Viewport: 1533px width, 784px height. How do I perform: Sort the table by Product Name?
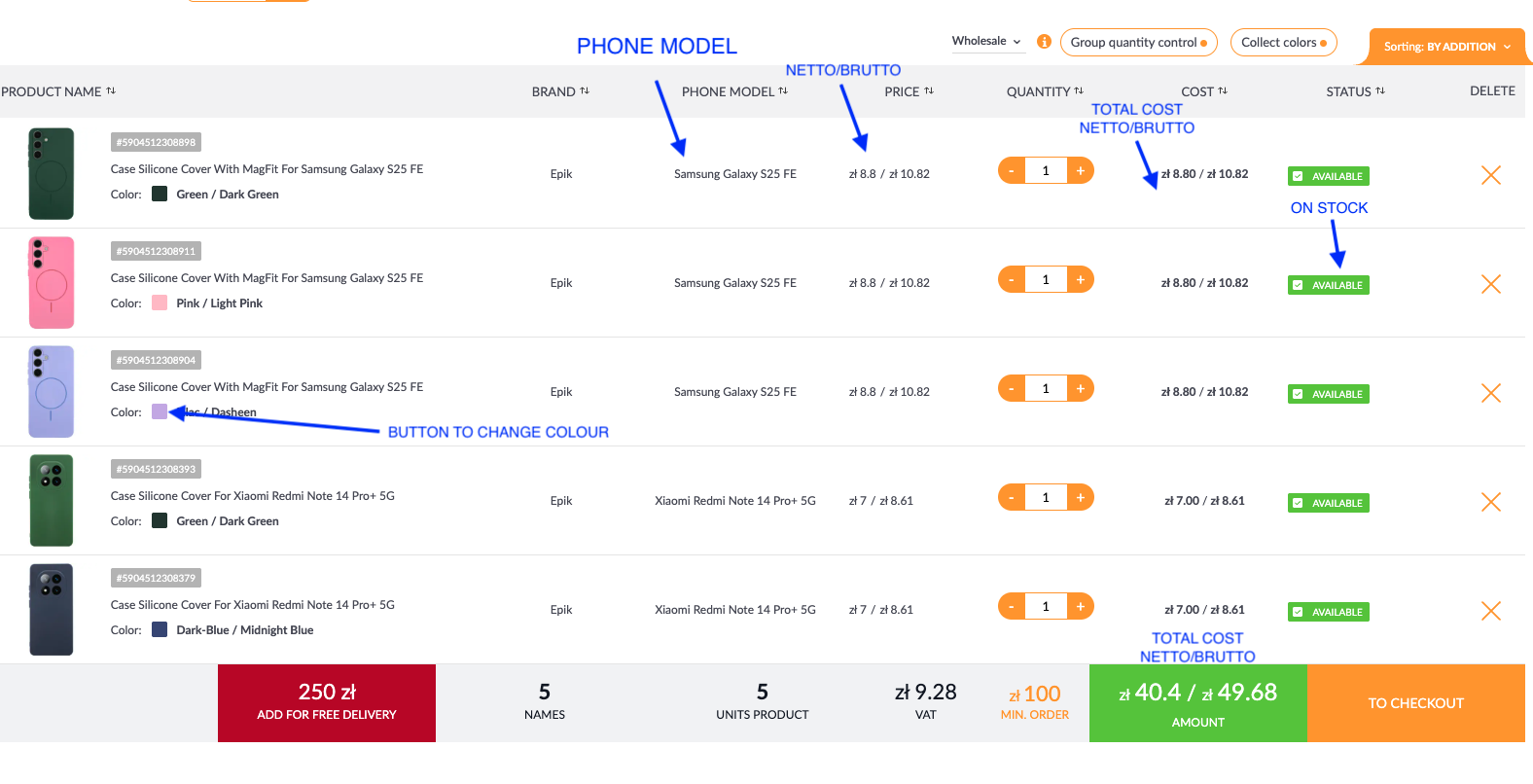pyautogui.click(x=58, y=91)
